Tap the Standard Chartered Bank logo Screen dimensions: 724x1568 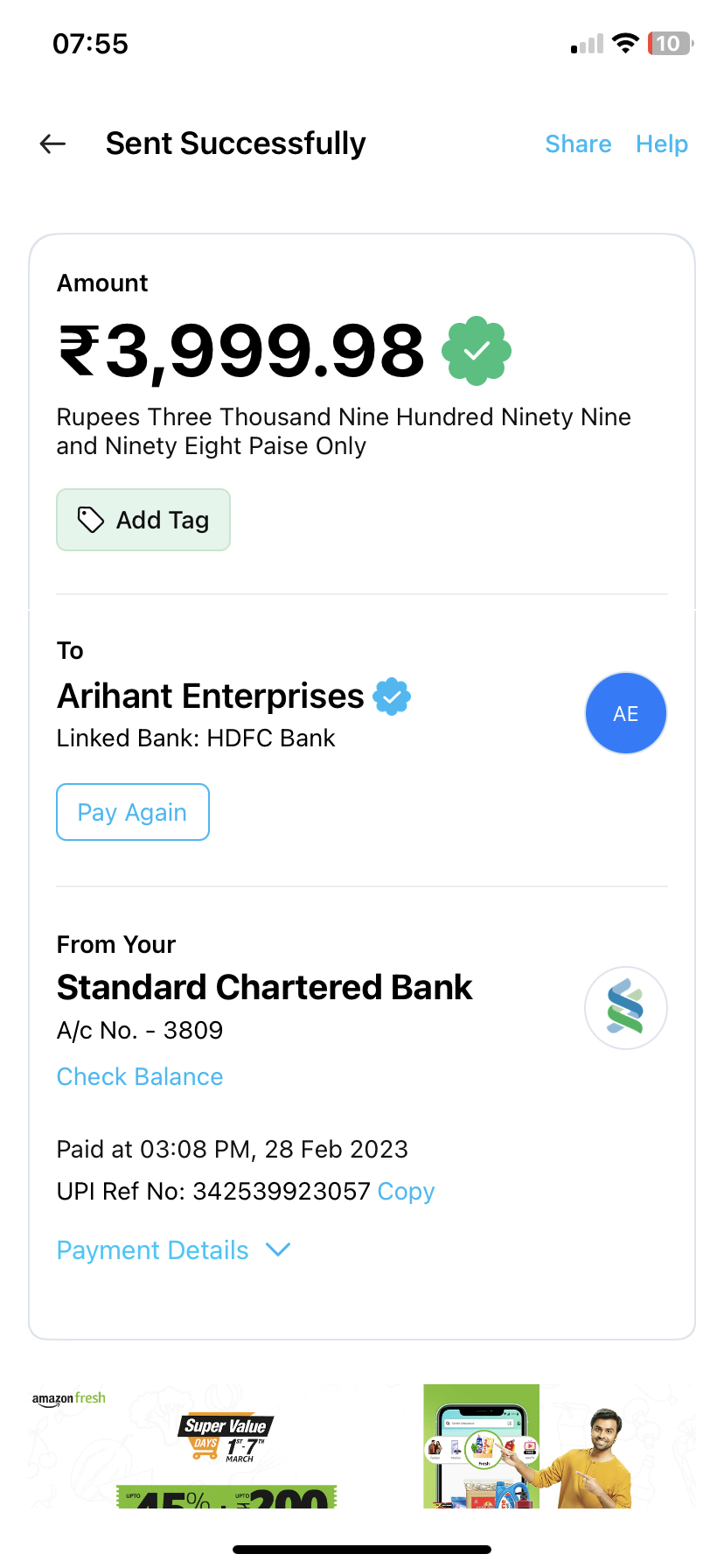coord(625,1008)
